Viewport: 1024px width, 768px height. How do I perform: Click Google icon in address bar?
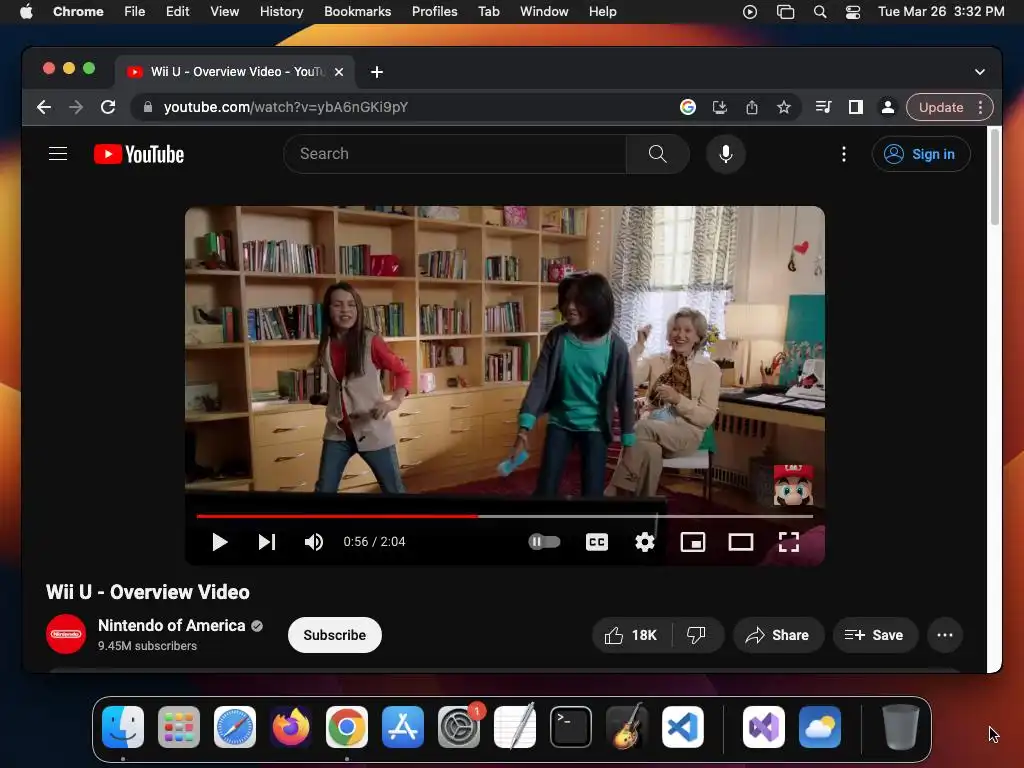point(688,107)
